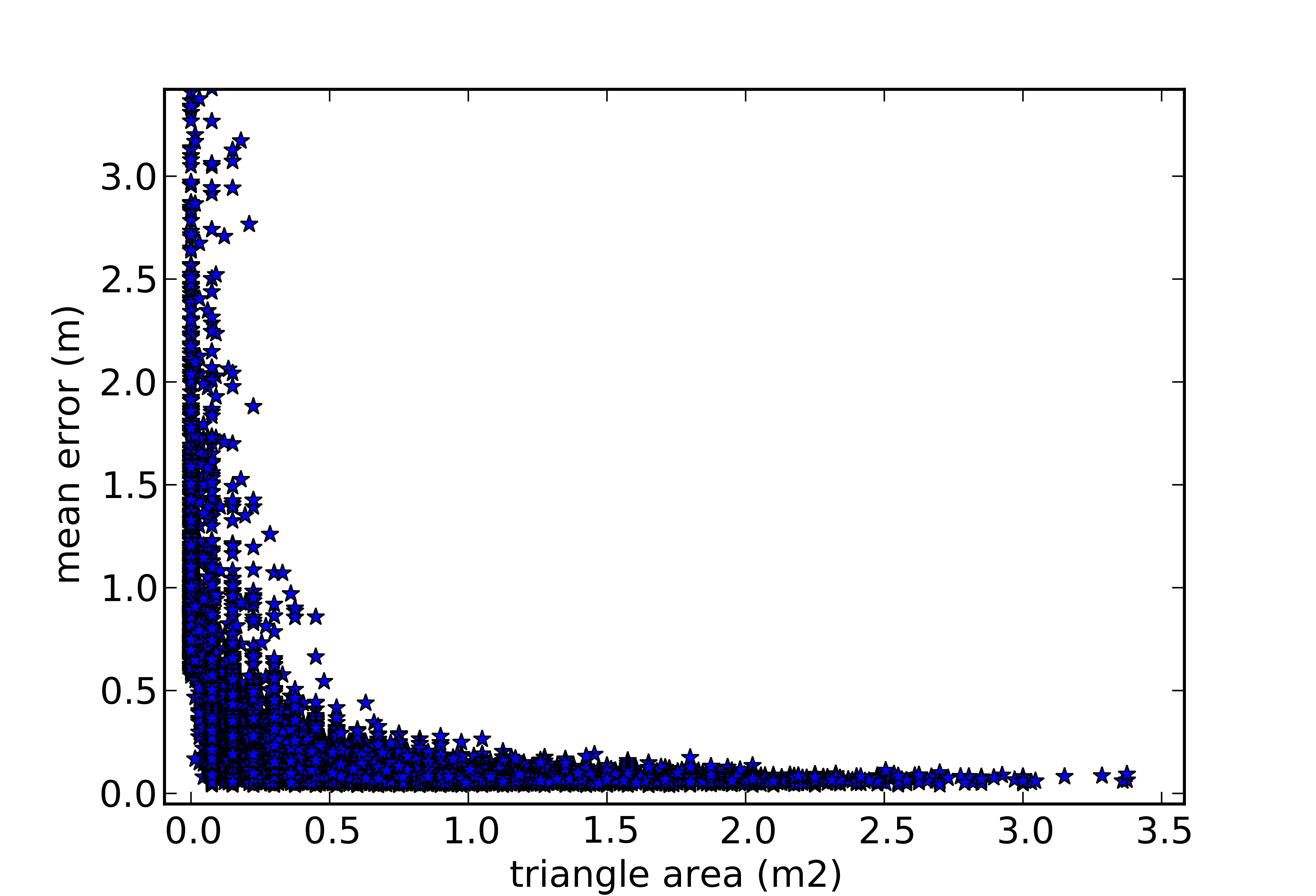
Task: Select the lone star near error 2.77
Action: point(250,224)
